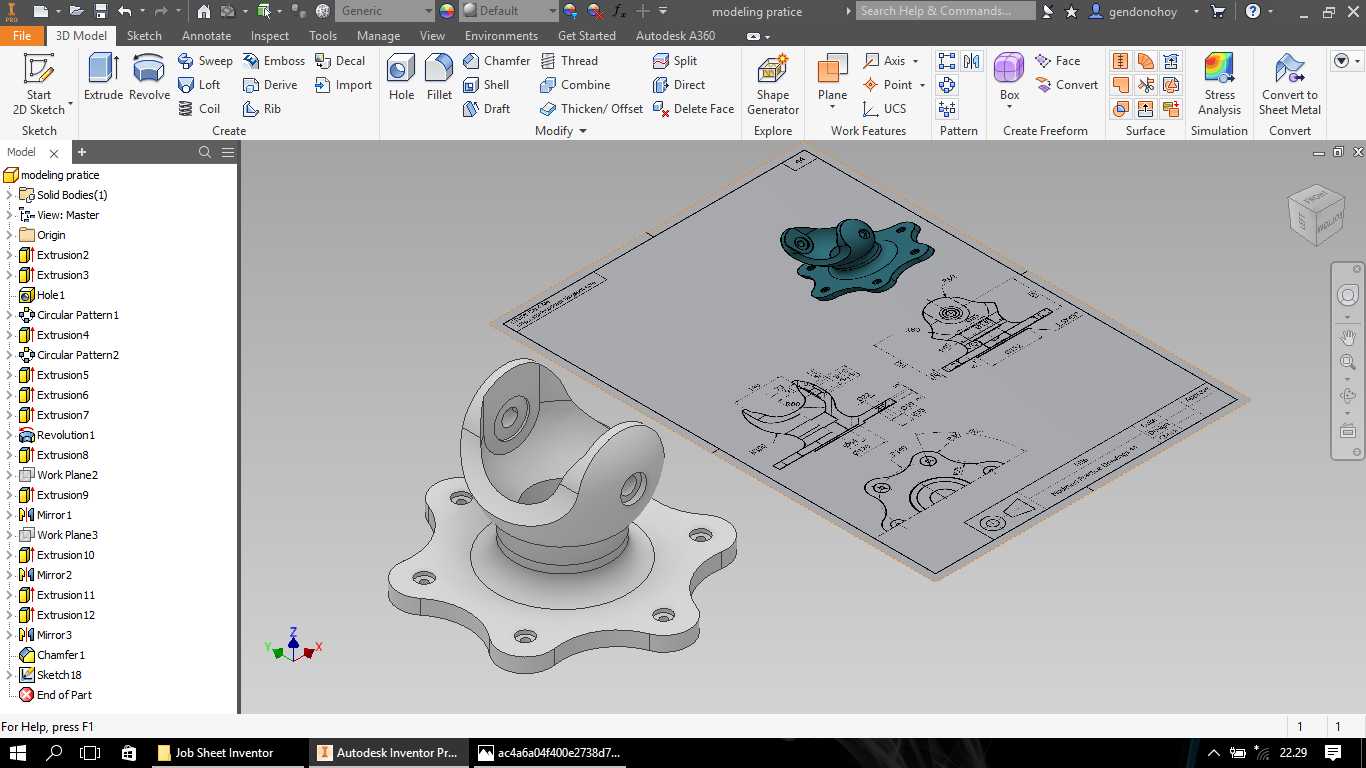Open the Shape Generator
Image resolution: width=1366 pixels, height=768 pixels.
coord(772,85)
